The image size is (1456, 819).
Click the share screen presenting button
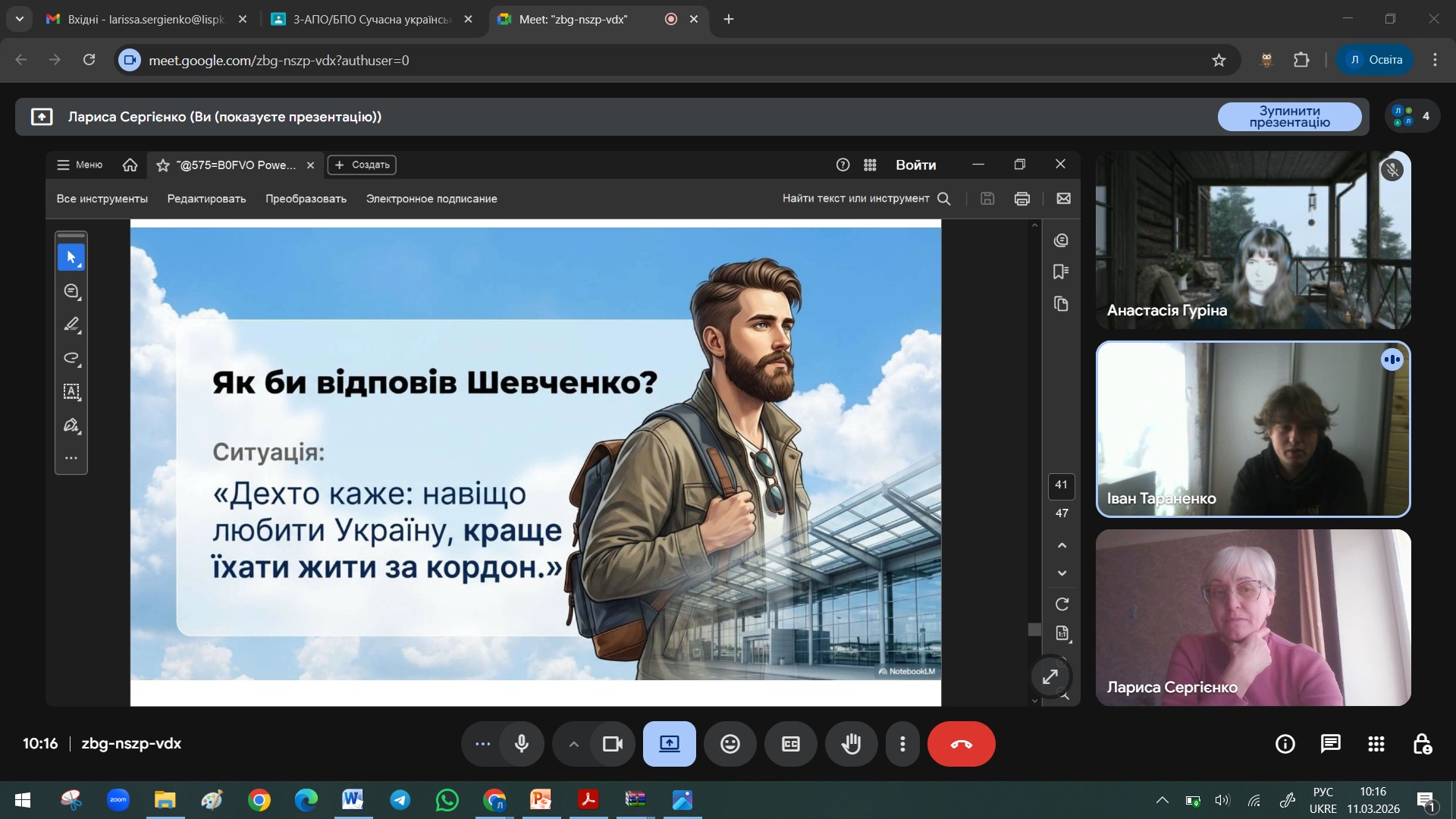coord(669,744)
